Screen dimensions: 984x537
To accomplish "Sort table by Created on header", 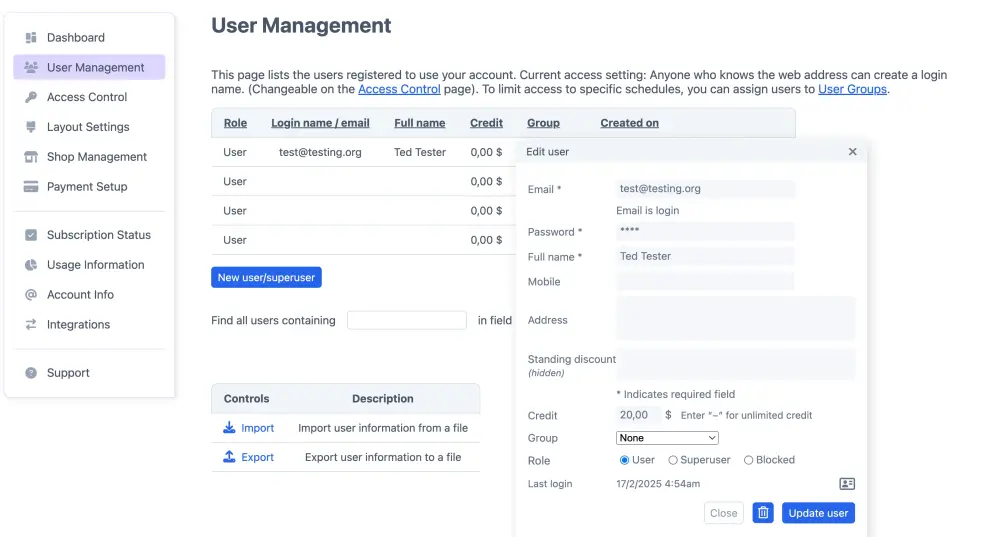I will coord(629,123).
